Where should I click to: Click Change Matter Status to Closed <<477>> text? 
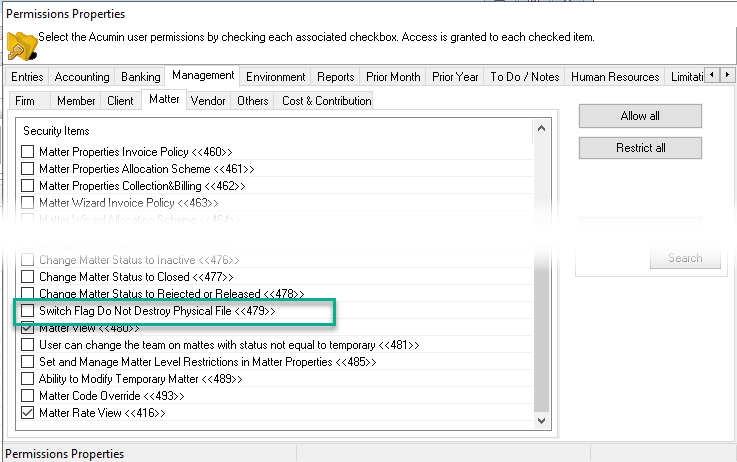[x=136, y=277]
